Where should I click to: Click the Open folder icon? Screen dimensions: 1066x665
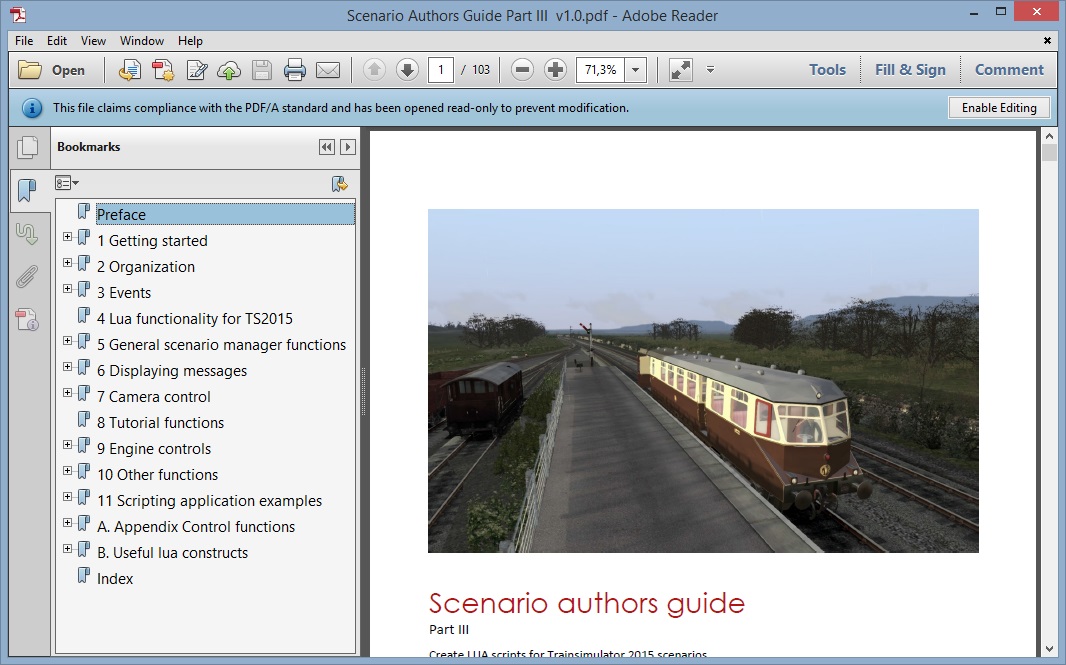pyautogui.click(x=29, y=69)
